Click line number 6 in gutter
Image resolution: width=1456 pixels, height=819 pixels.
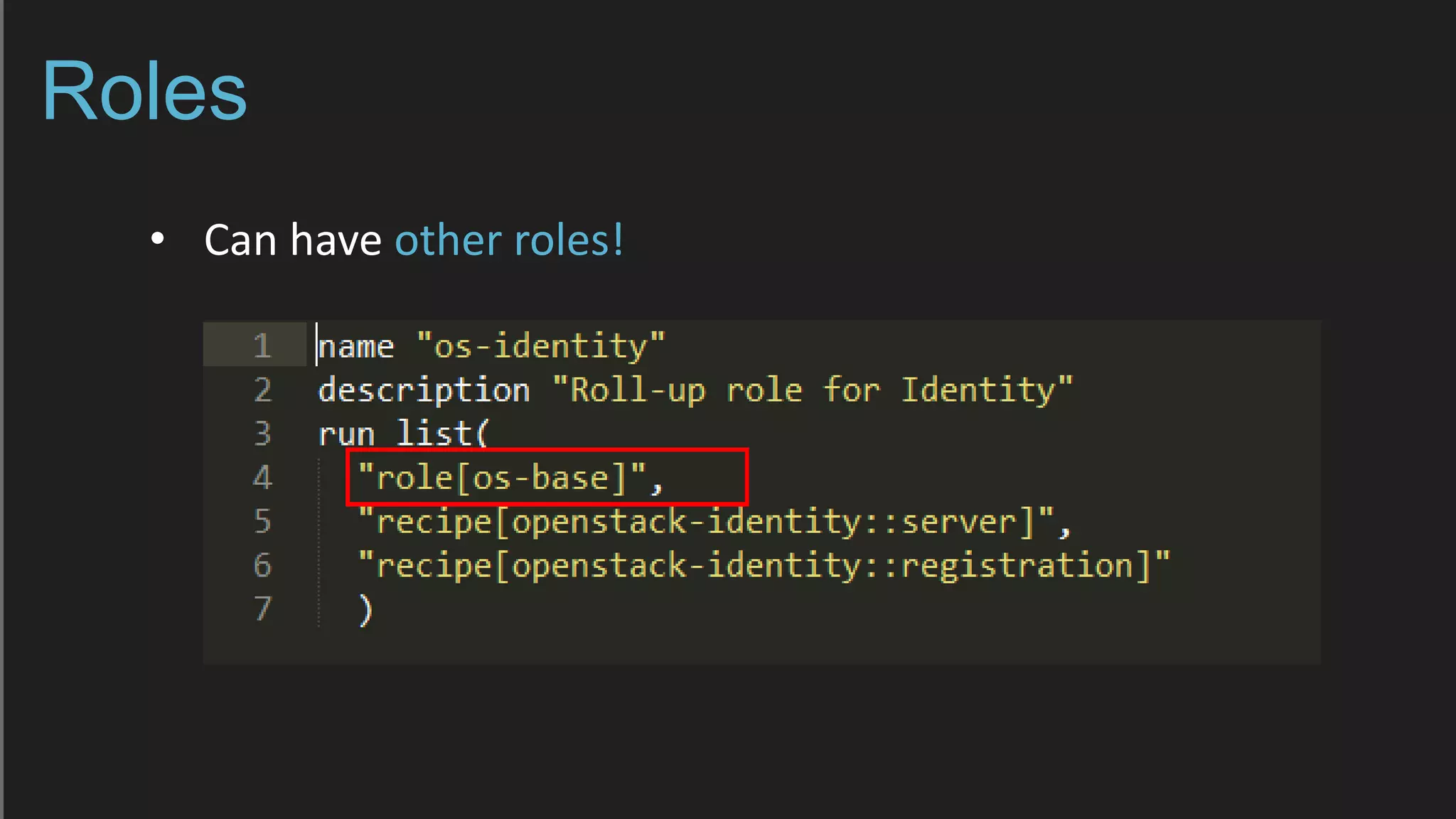coord(262,565)
